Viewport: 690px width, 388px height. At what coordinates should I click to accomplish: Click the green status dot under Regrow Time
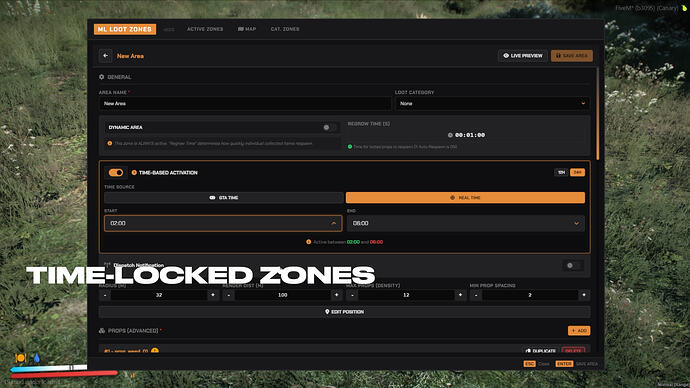[x=350, y=147]
